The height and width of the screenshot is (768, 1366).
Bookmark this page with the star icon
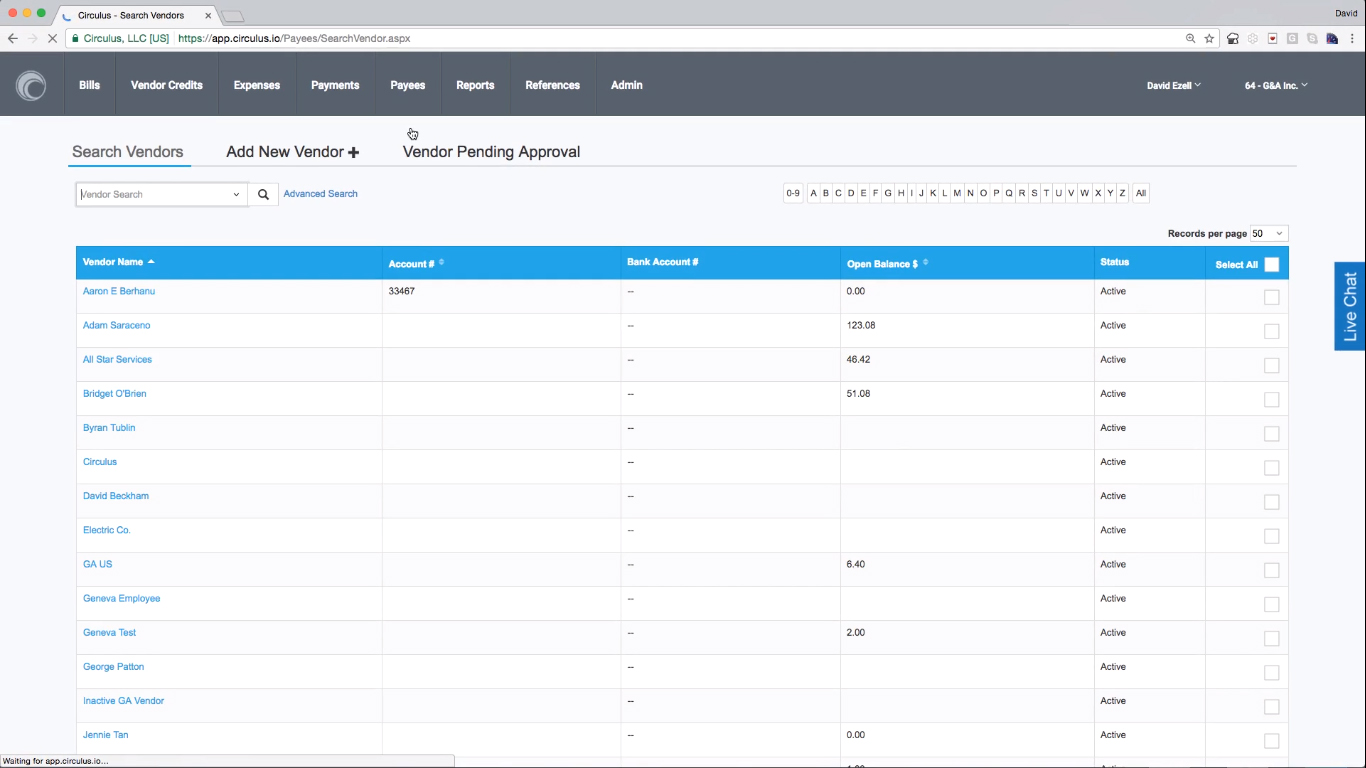tap(1209, 38)
